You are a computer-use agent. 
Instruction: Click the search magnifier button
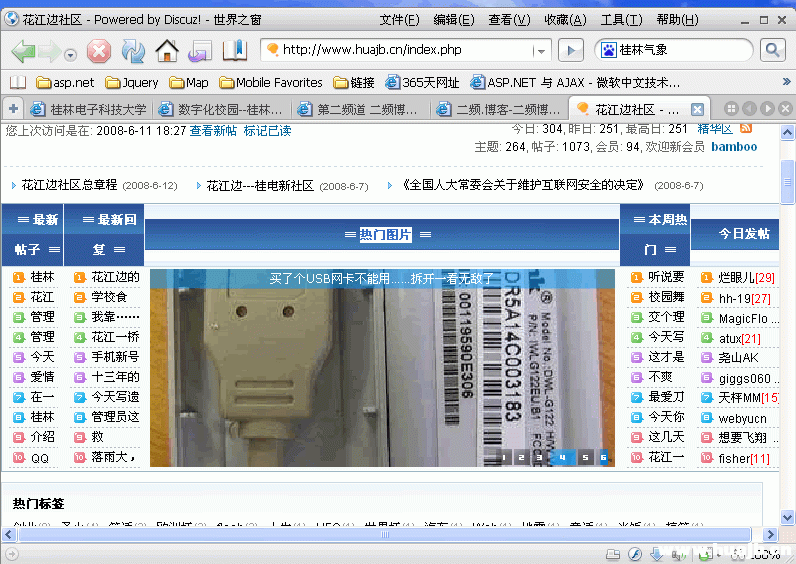[x=772, y=50]
